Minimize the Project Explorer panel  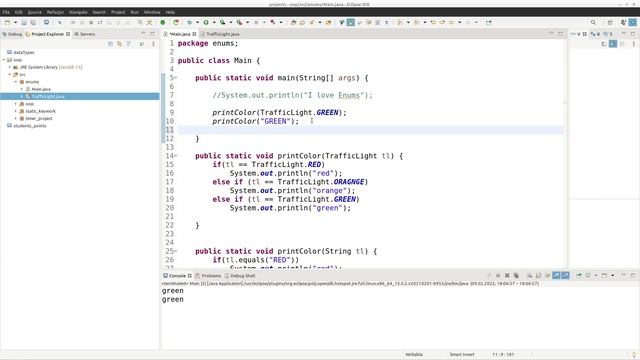[143, 33]
